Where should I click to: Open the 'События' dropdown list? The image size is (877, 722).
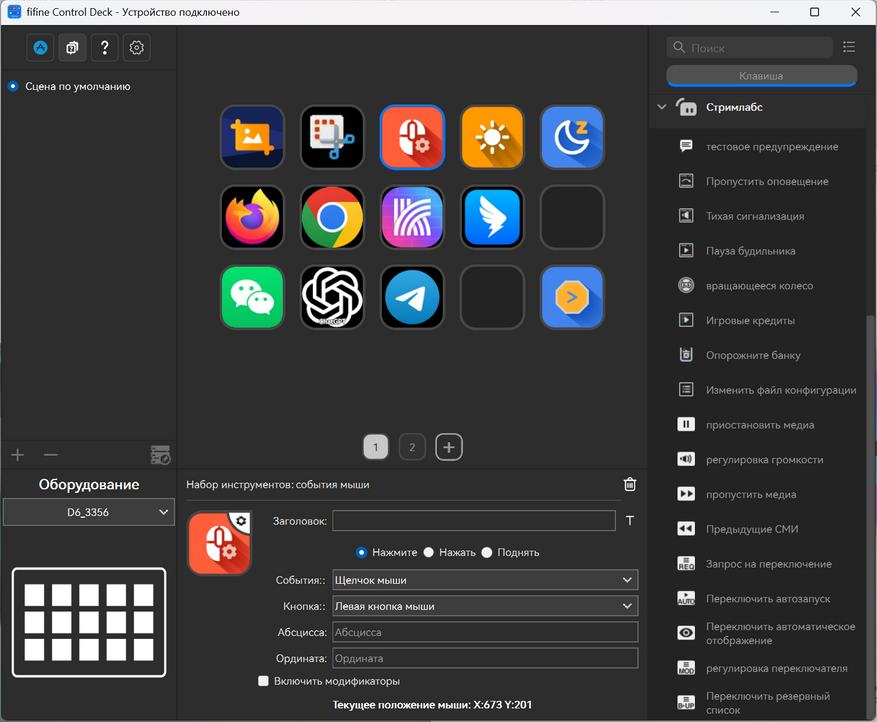[484, 580]
